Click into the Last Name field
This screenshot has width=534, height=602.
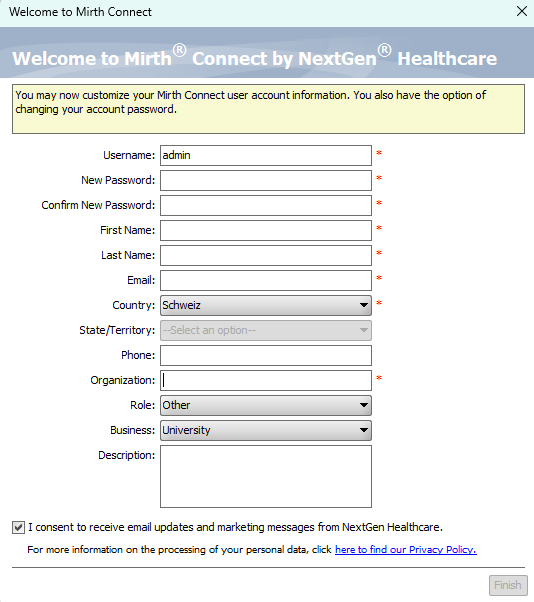(266, 255)
